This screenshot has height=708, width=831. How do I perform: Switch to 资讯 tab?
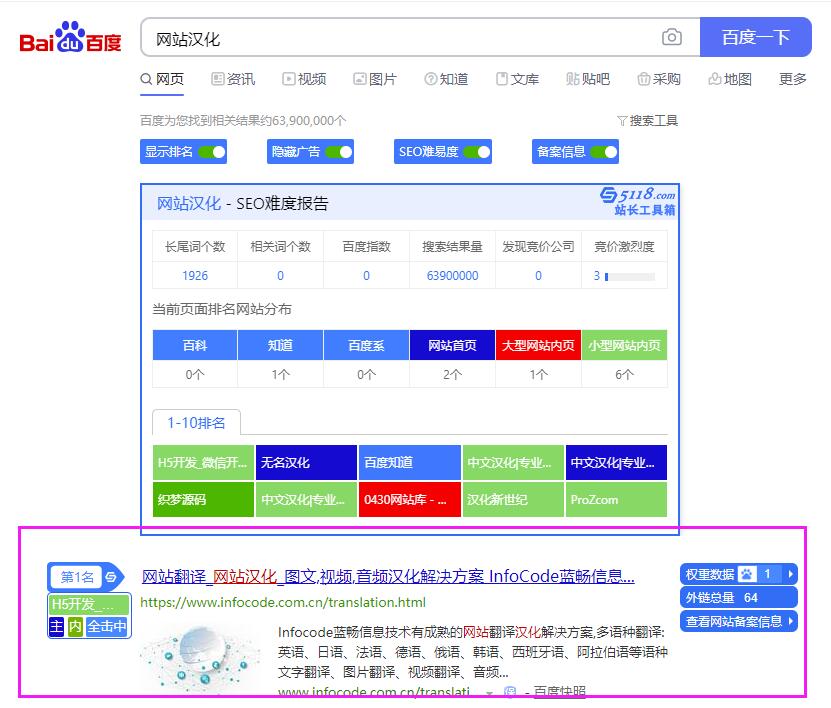(233, 79)
